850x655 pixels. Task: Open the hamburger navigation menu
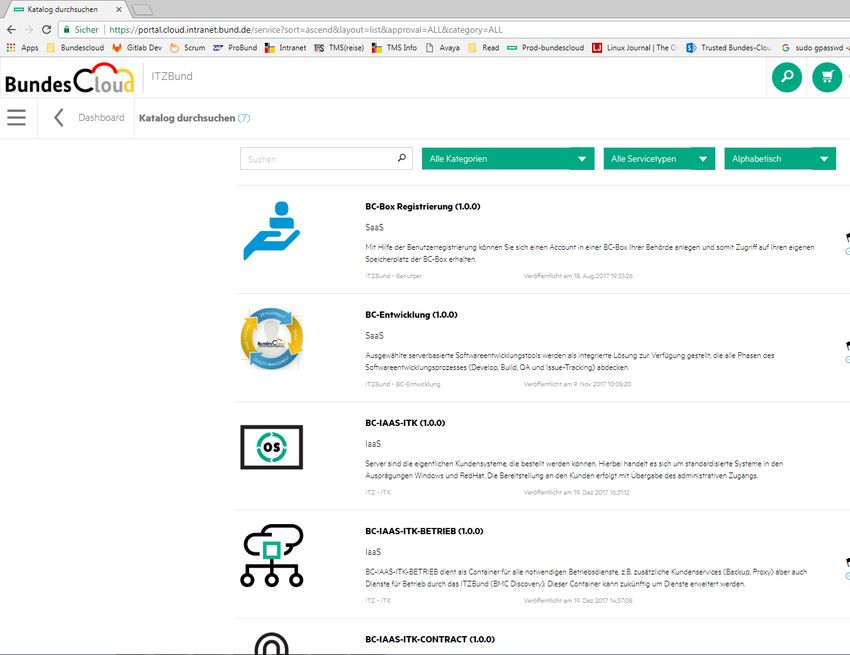click(16, 117)
